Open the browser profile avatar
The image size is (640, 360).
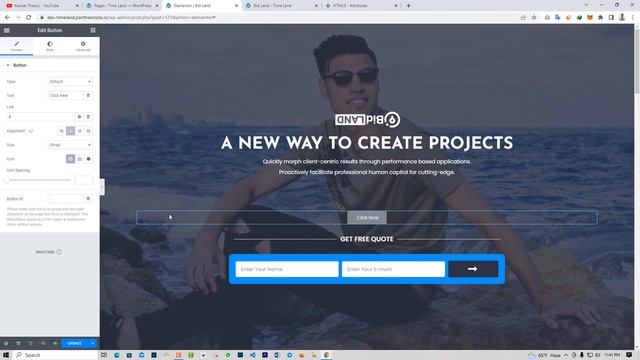pos(622,18)
